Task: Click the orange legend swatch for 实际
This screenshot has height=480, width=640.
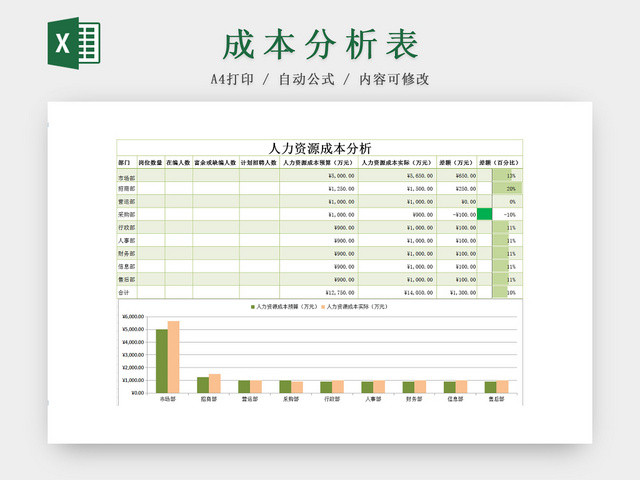Action: tap(323, 307)
